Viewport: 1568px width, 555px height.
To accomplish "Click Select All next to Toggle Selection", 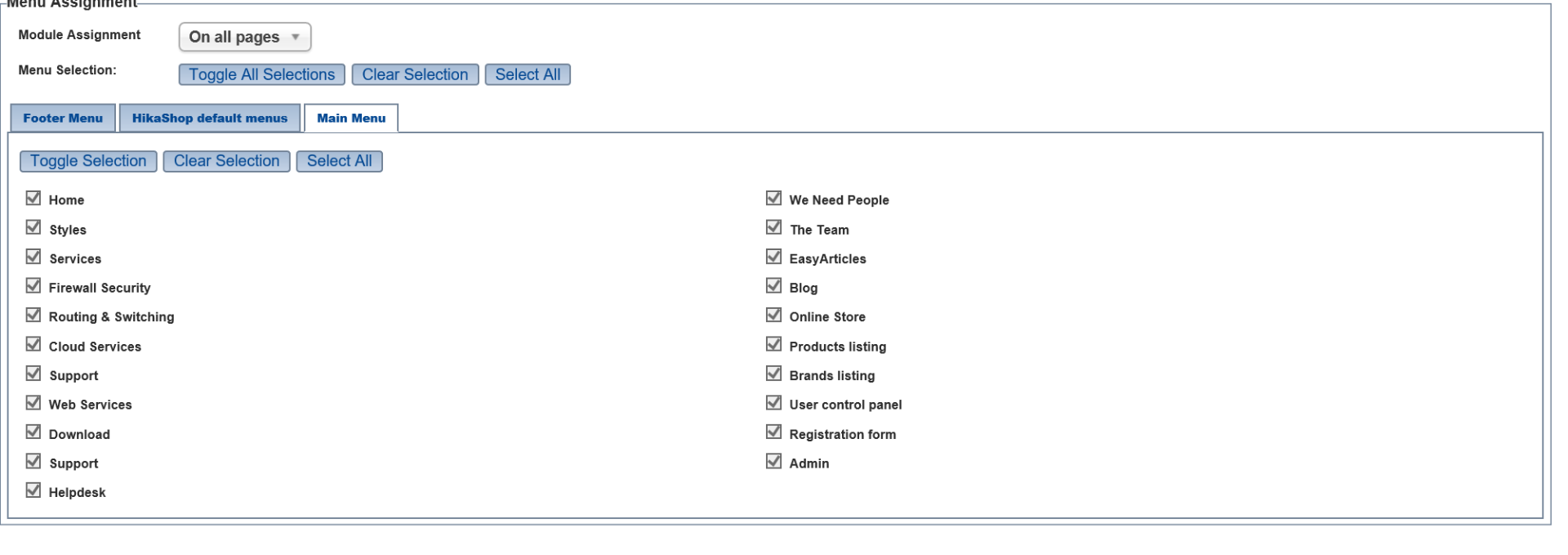I will (339, 161).
